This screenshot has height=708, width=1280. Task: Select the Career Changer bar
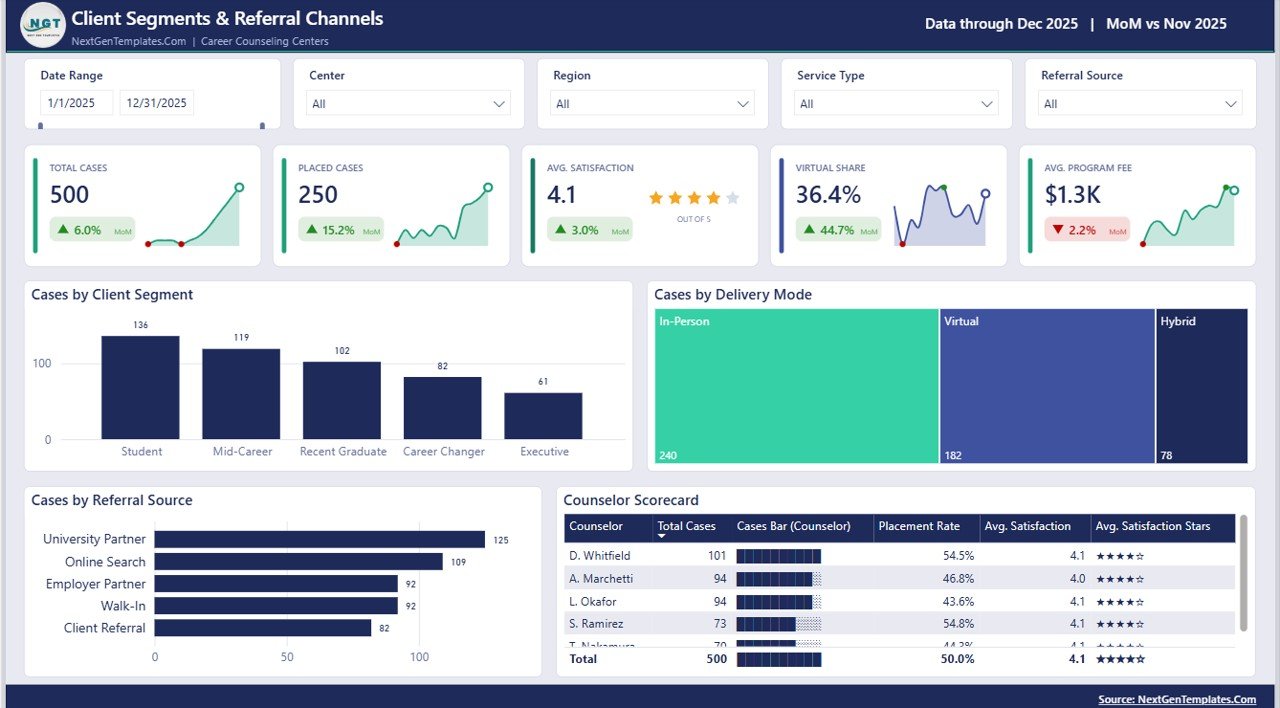point(443,408)
